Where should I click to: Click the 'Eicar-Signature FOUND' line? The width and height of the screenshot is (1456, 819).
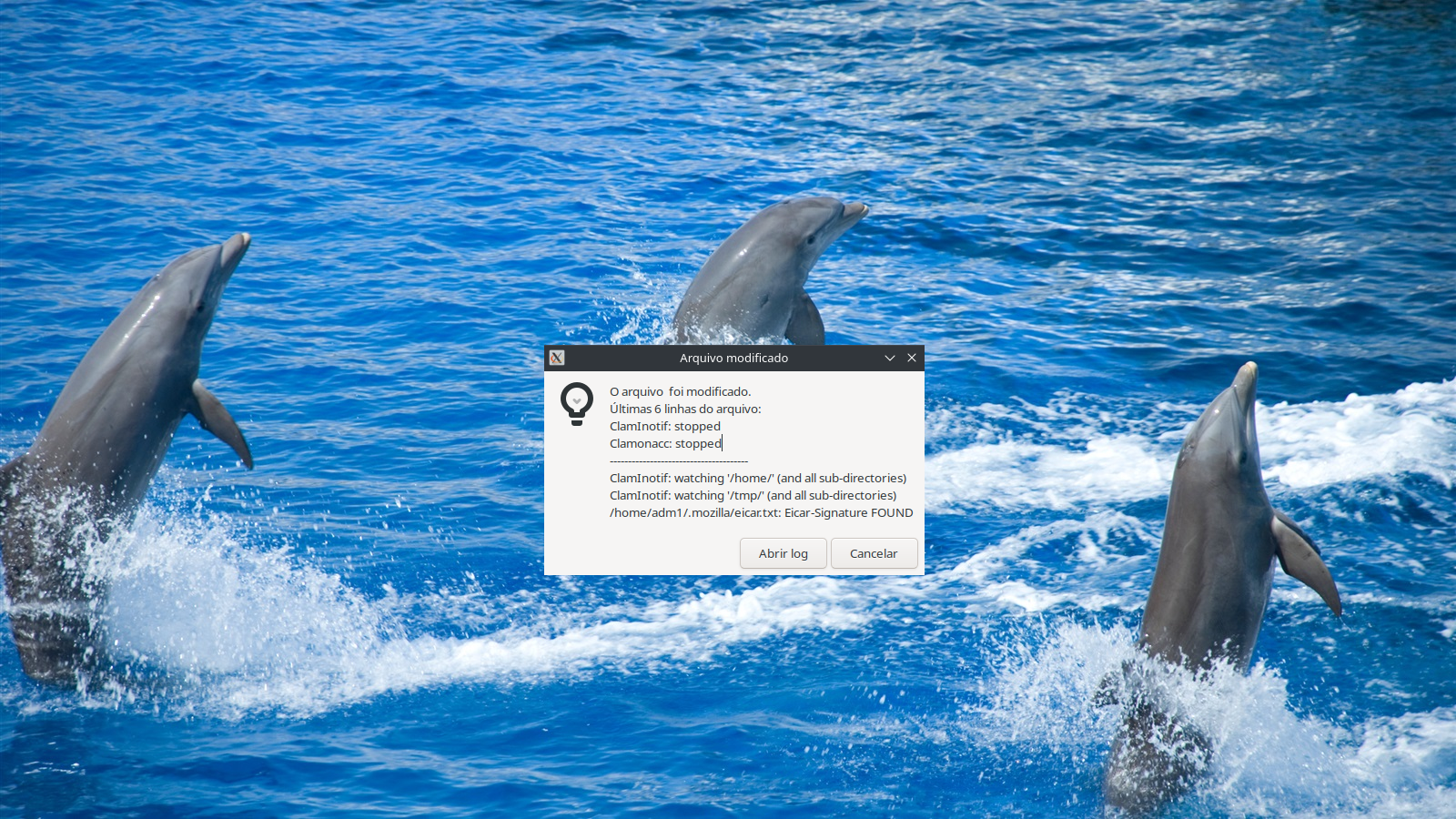click(x=761, y=513)
